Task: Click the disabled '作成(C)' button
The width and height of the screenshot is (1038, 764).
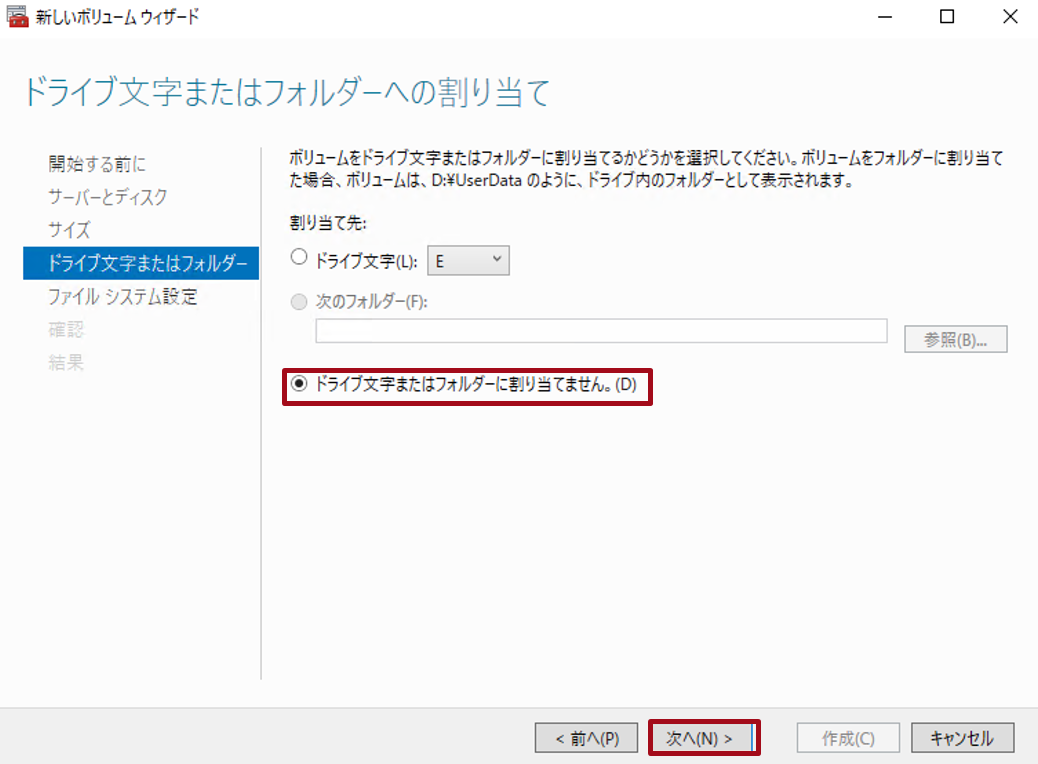Action: tap(847, 737)
